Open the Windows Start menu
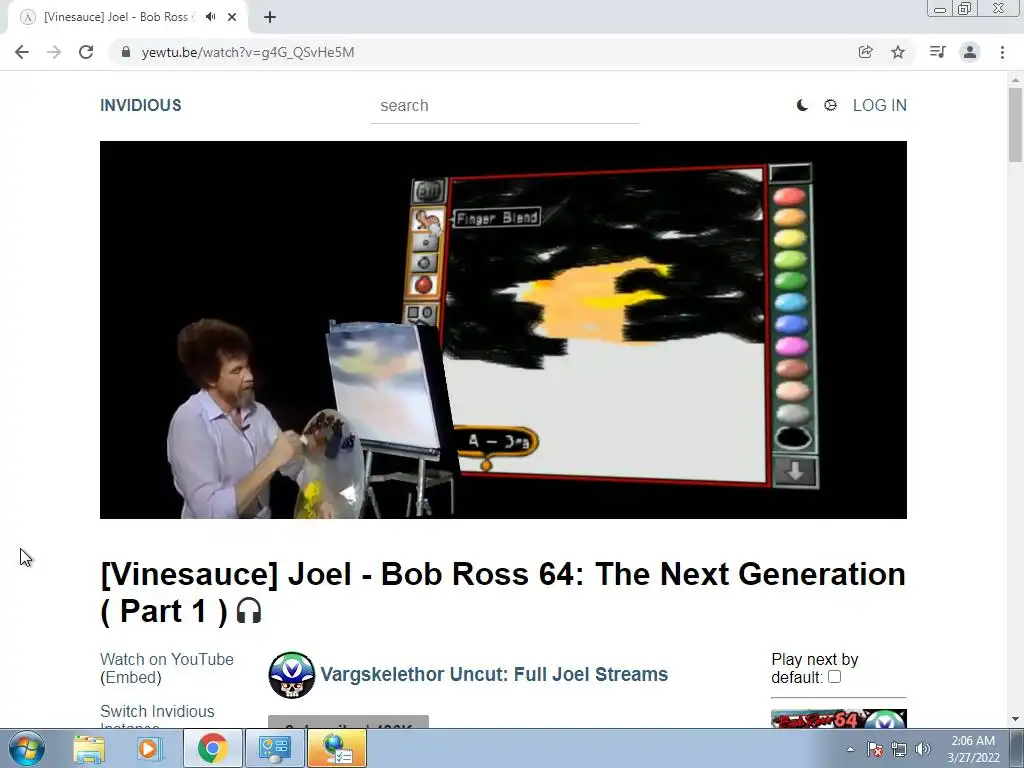This screenshot has width=1024, height=768. pyautogui.click(x=27, y=748)
